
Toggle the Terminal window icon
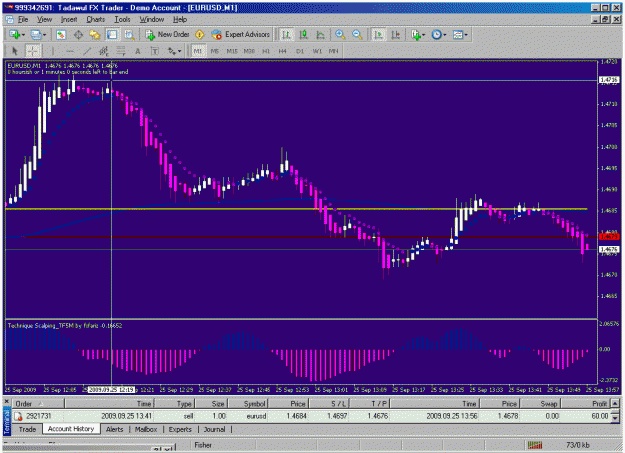[x=112, y=35]
